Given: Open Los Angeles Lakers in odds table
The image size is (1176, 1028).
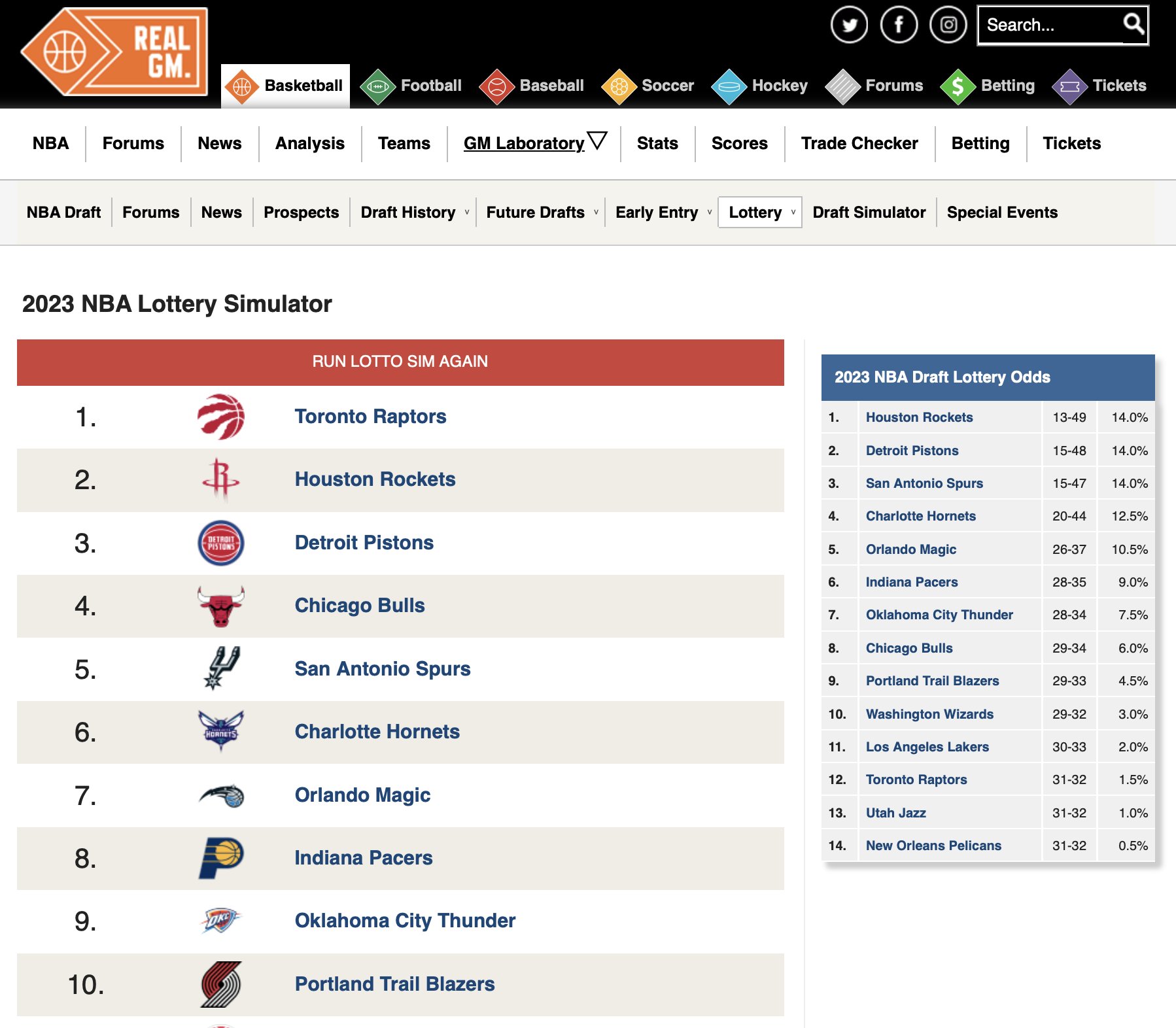Looking at the screenshot, I should point(927,747).
